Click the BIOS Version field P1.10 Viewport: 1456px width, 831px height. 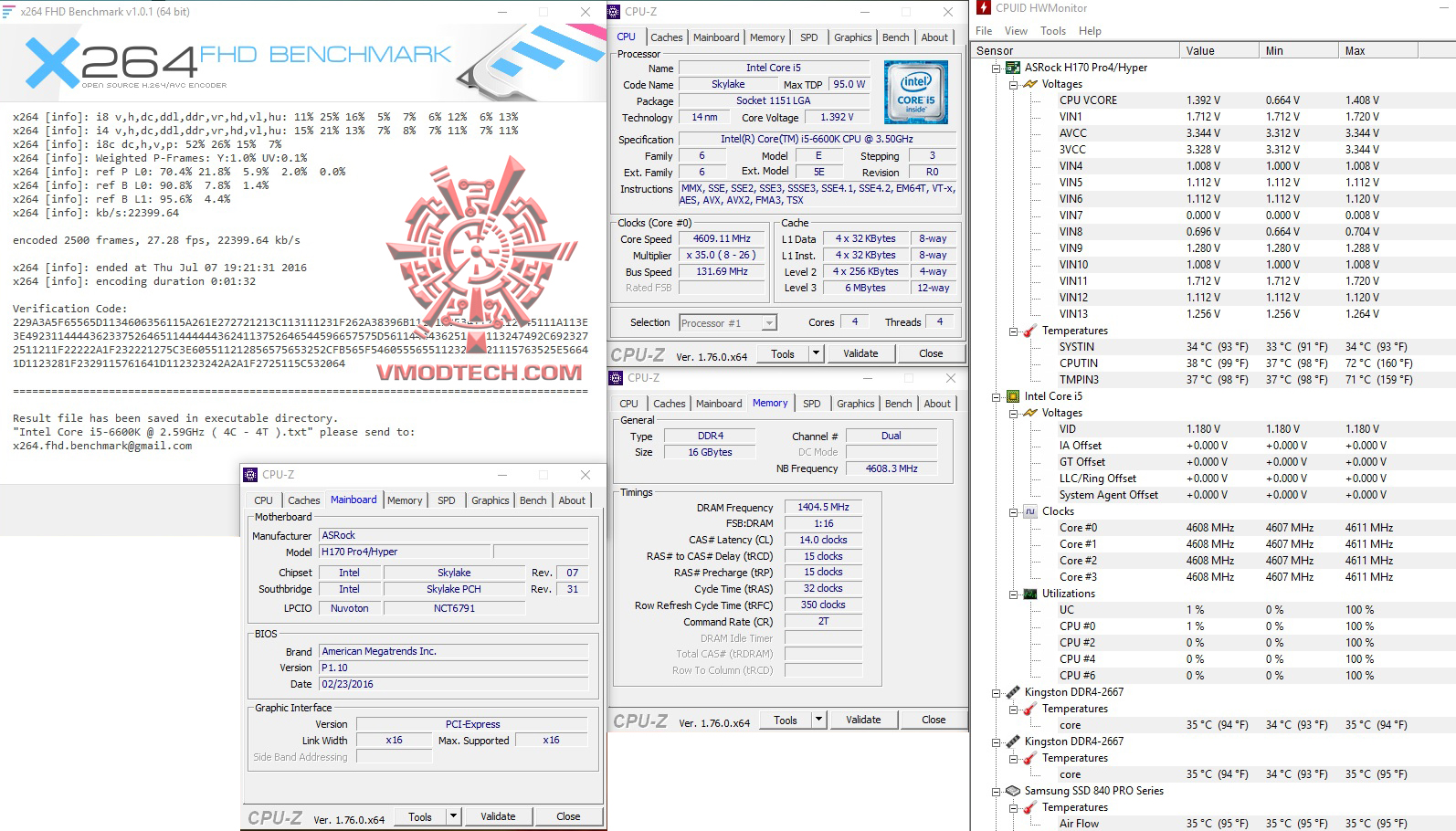coord(453,668)
